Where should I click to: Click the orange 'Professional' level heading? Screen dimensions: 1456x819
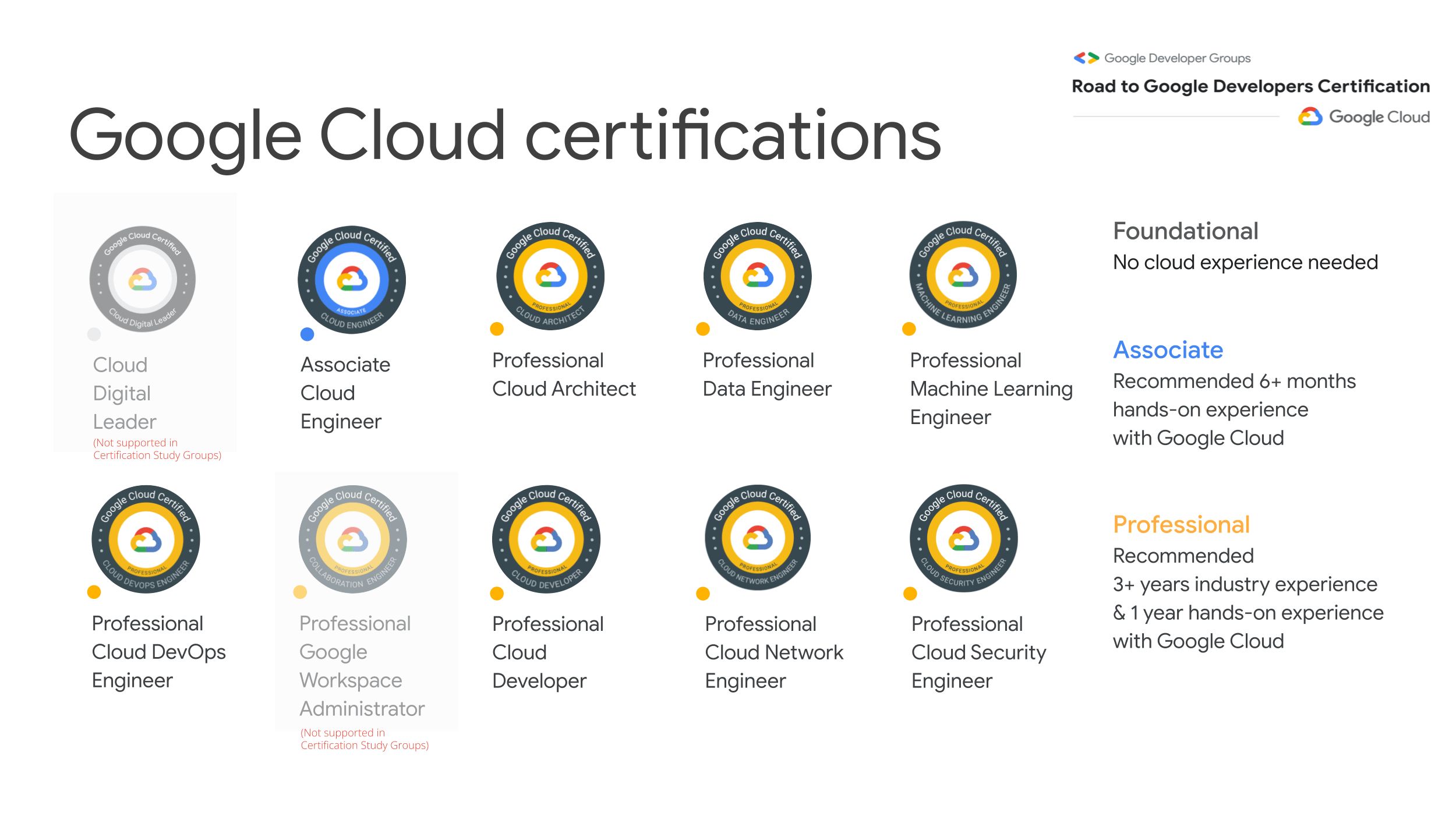1181,525
